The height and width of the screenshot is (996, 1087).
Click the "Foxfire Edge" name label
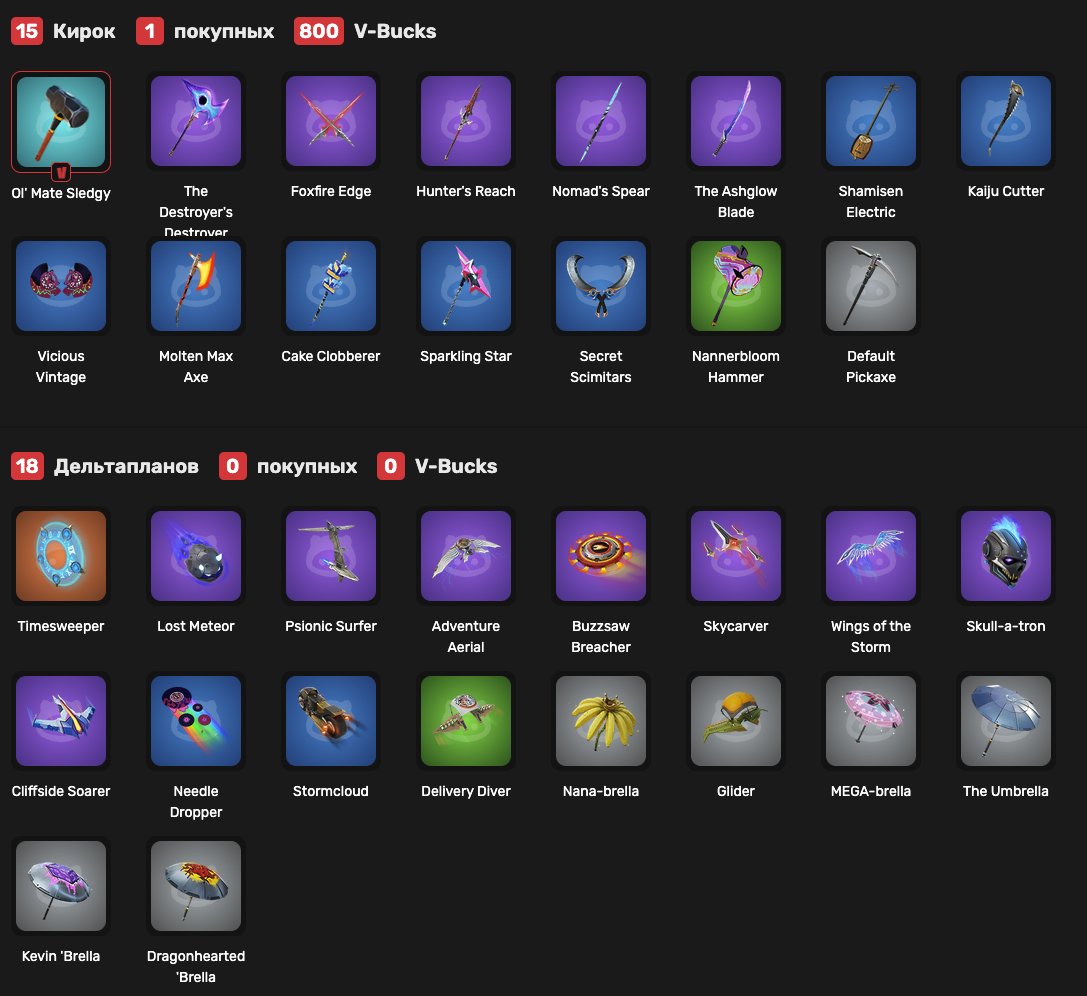[x=331, y=191]
